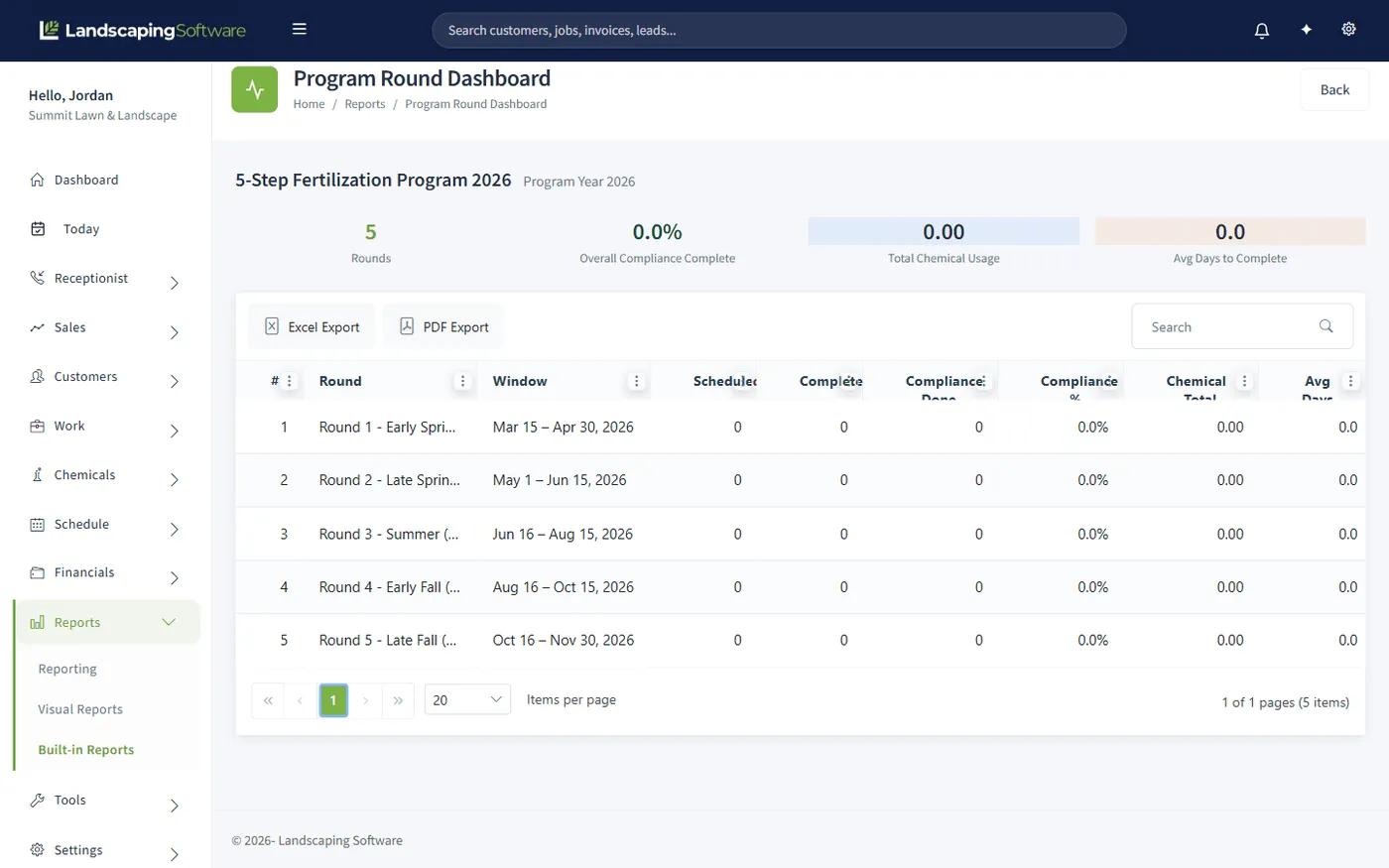
Task: Open the items per page dropdown
Action: pos(467,700)
